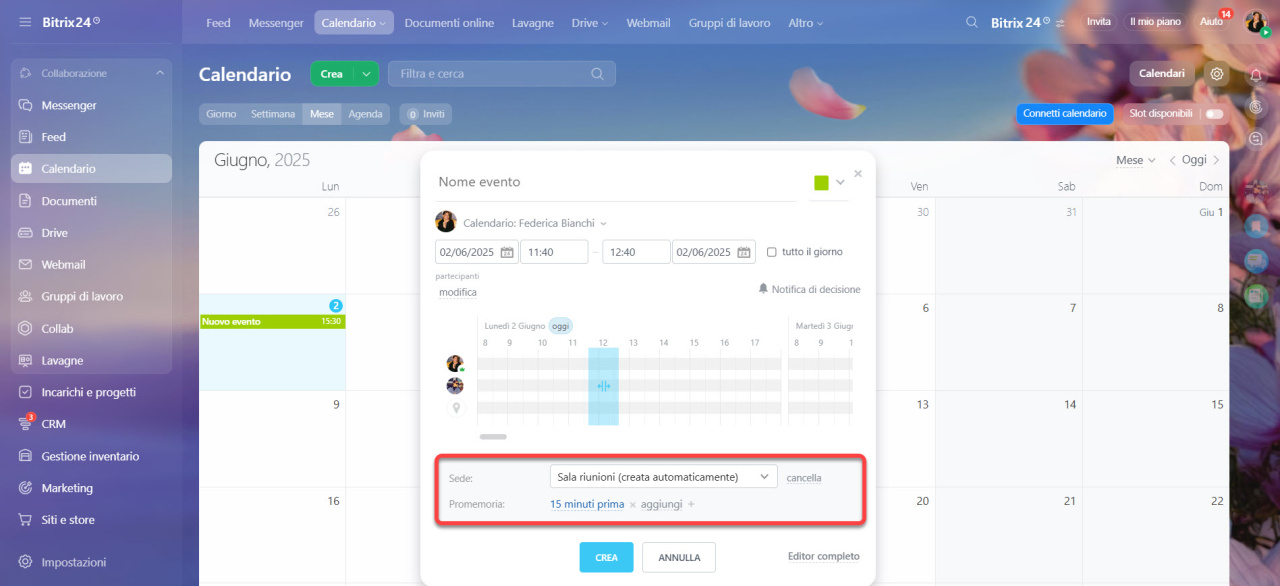The height and width of the screenshot is (586, 1280).
Task: Open Documenti online in top navigation
Action: (x=449, y=22)
